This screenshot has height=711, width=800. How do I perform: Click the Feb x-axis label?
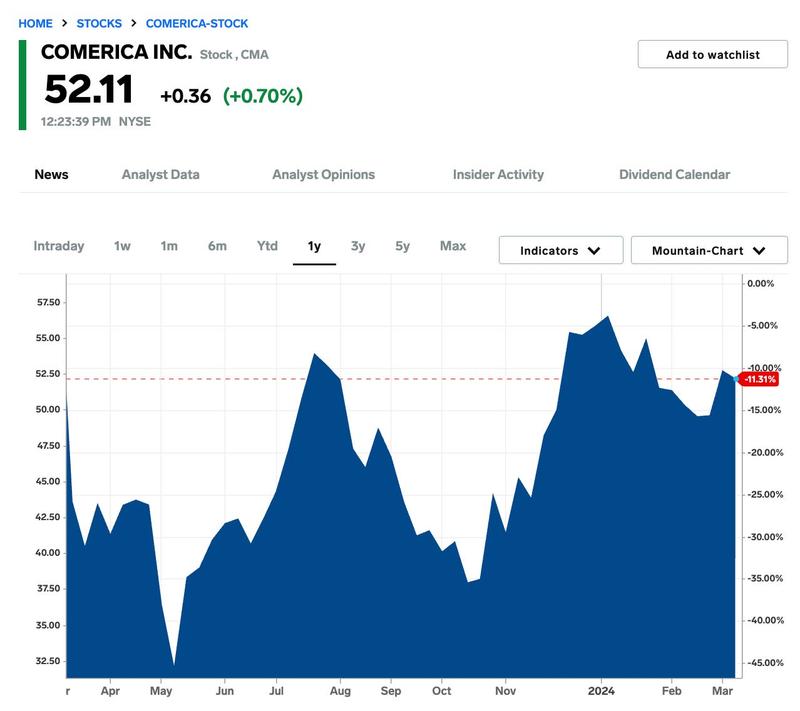671,691
